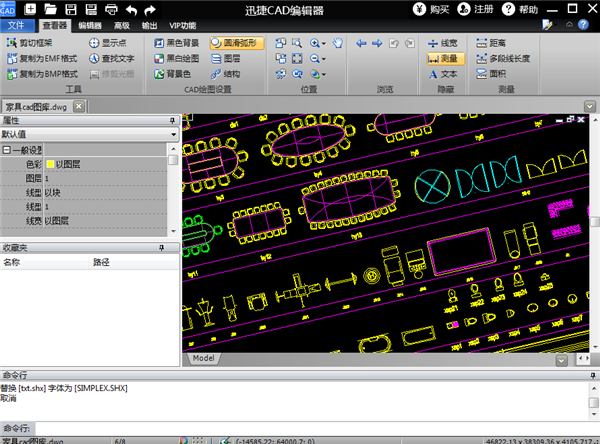
Task: Open 查找文字 search tool
Action: [112, 59]
